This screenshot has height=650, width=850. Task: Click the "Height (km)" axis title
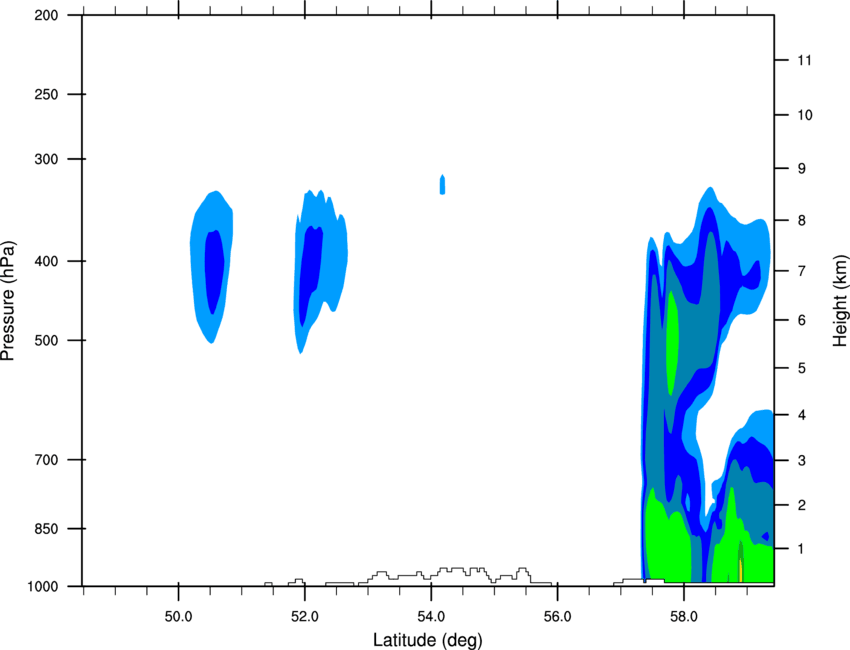coord(841,301)
